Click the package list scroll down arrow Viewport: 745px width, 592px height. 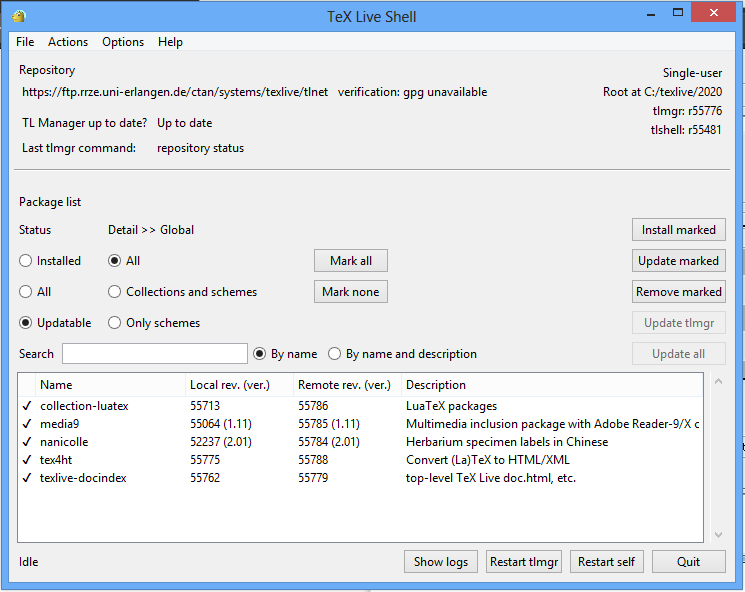(718, 535)
